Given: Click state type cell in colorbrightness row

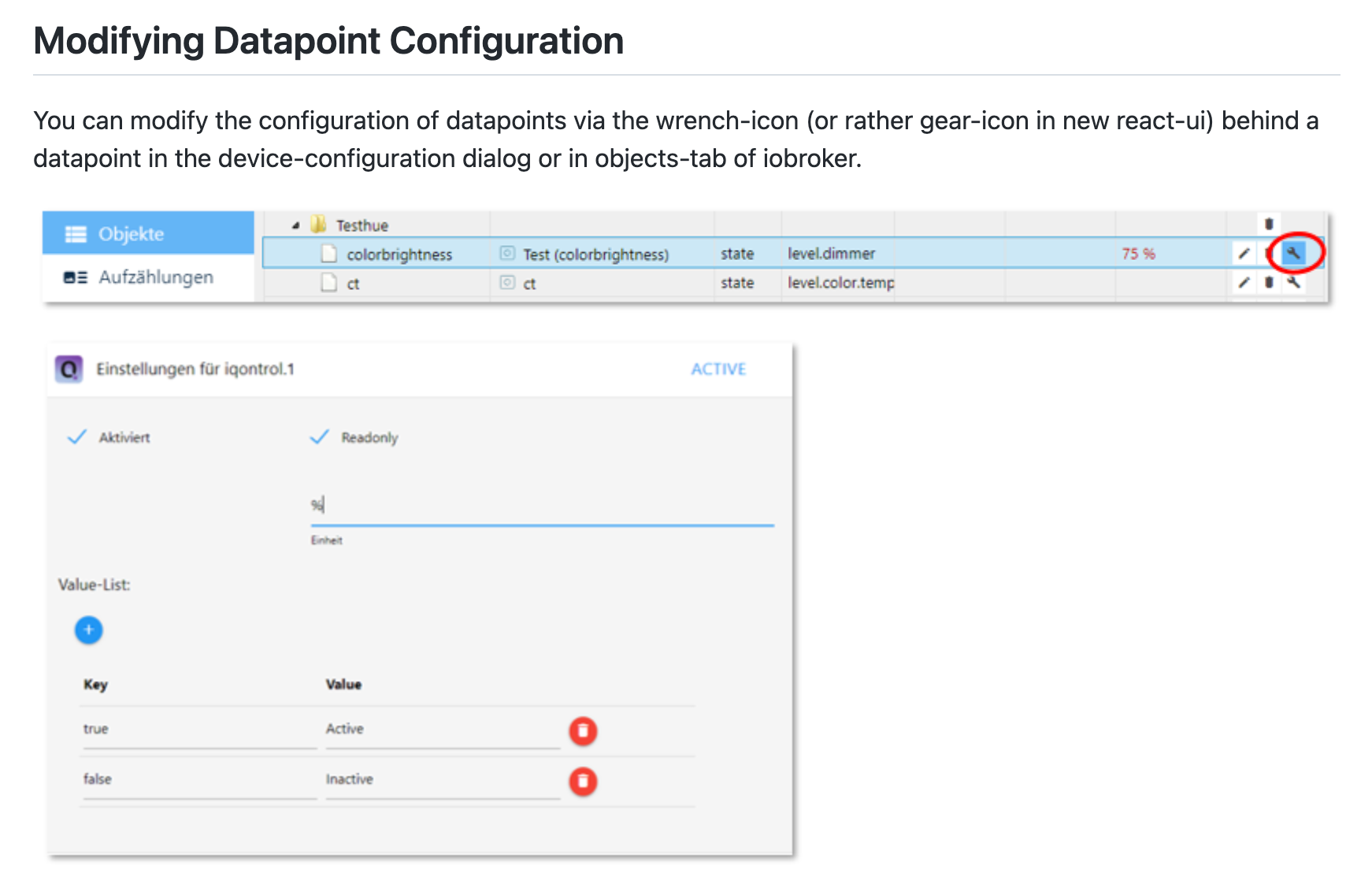Looking at the screenshot, I should (x=737, y=254).
